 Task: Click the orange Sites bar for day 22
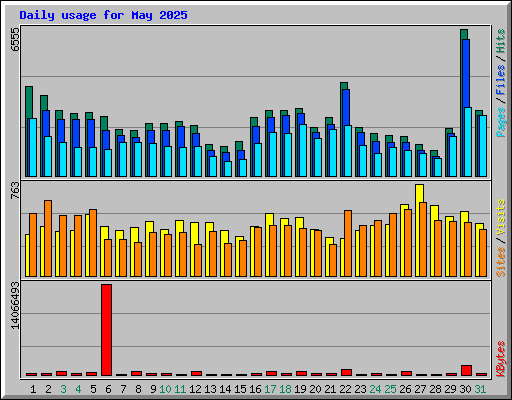click(348, 243)
